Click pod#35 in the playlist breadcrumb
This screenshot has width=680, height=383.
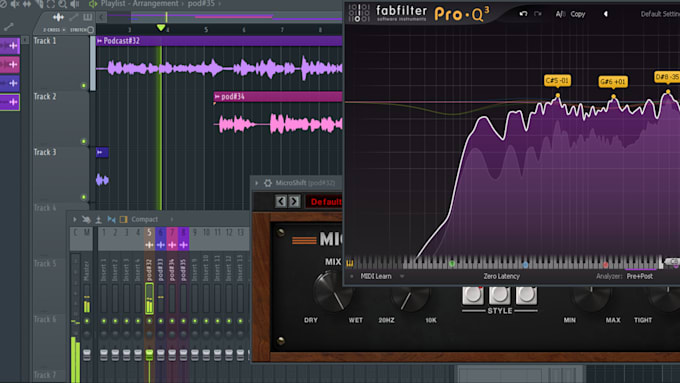point(201,4)
